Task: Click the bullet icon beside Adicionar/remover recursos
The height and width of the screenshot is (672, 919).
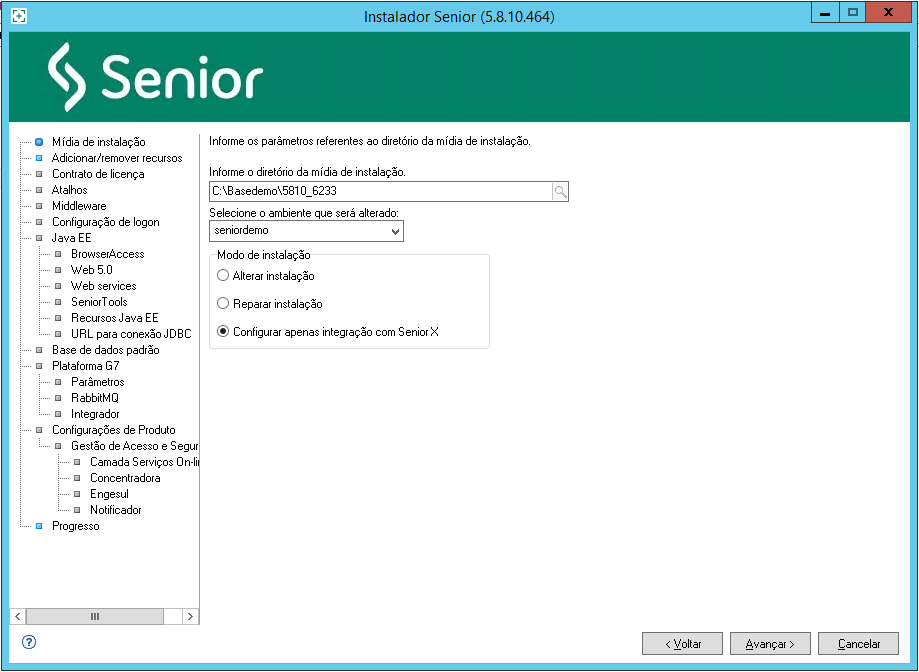Action: 39,158
